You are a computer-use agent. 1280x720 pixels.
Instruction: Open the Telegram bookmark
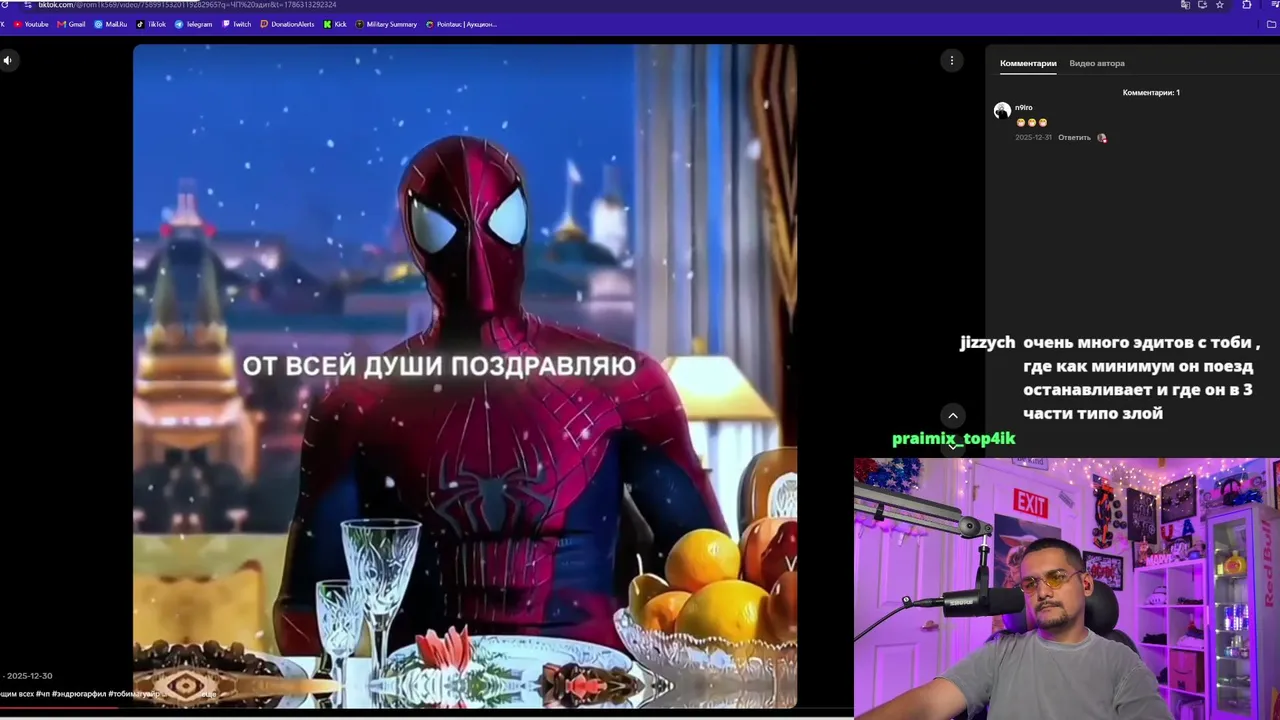pos(194,24)
